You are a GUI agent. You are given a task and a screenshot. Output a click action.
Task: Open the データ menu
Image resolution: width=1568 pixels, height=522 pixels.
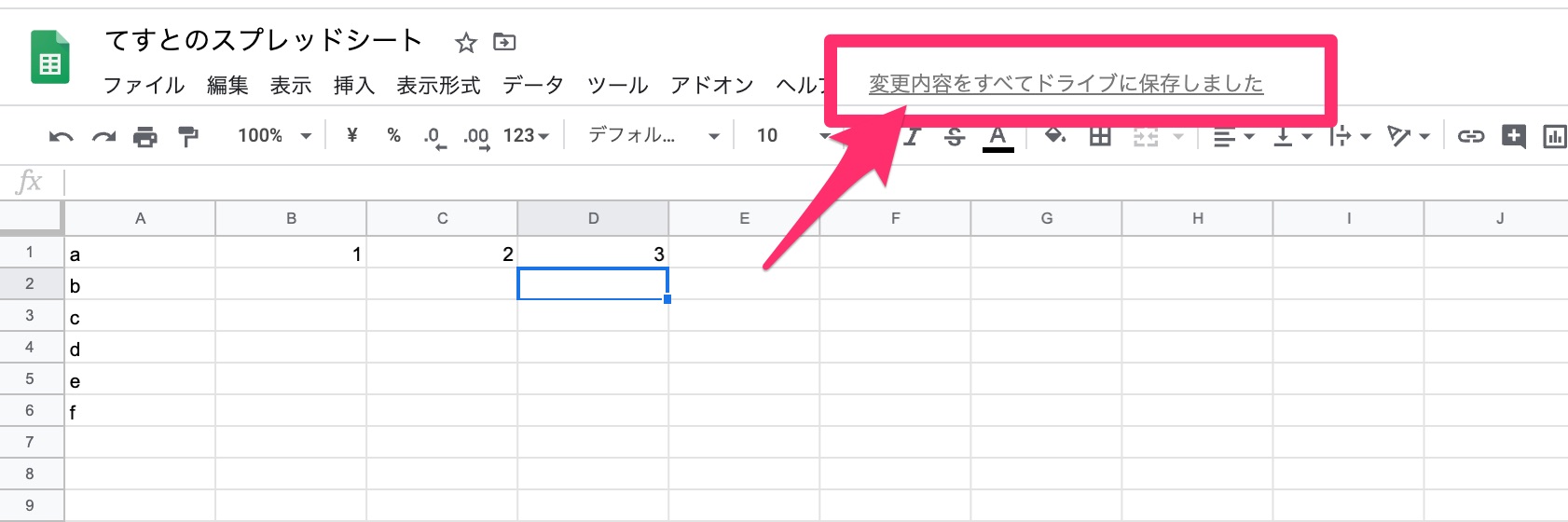pos(533,86)
